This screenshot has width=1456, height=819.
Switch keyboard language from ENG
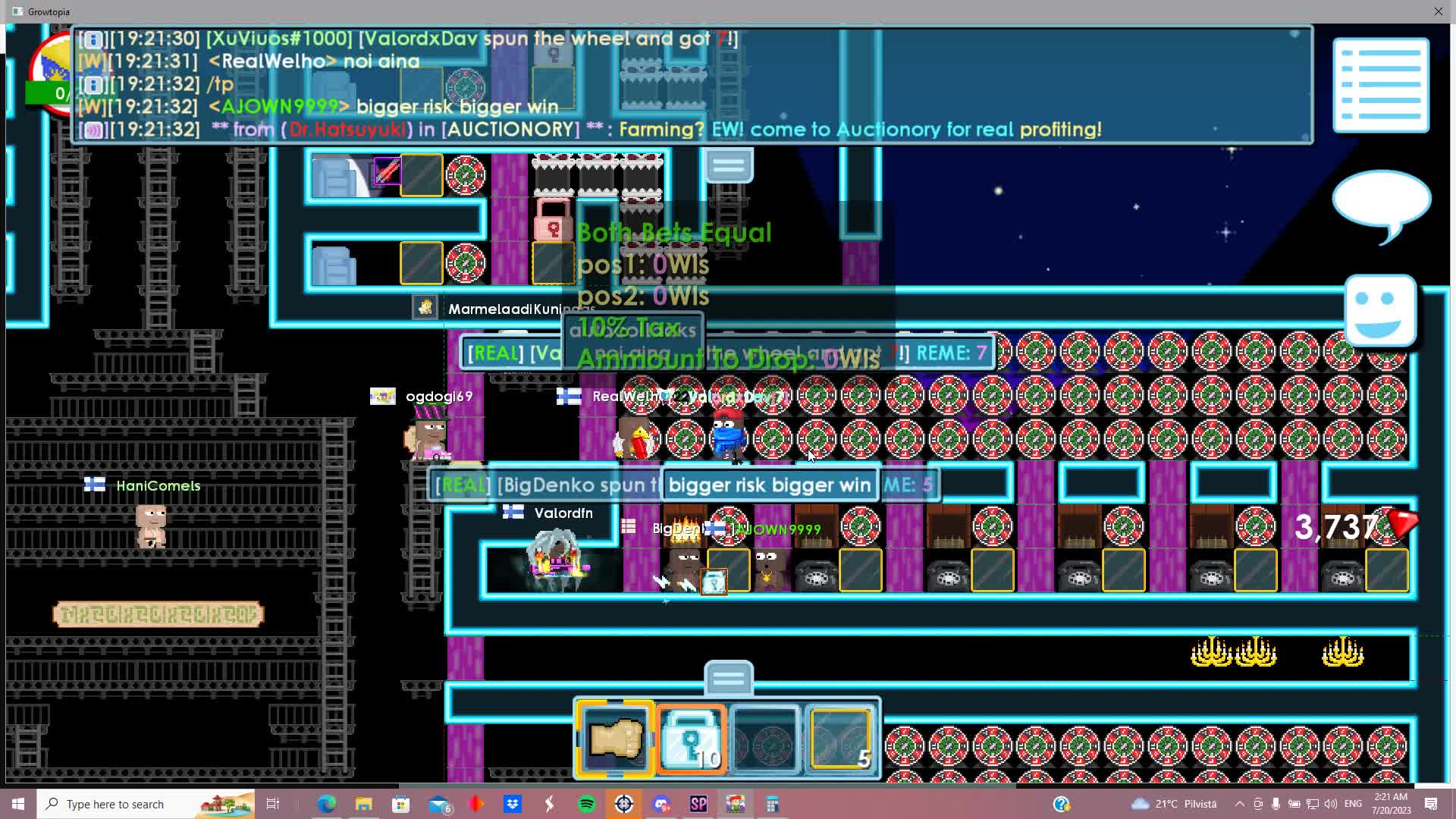[x=1354, y=804]
